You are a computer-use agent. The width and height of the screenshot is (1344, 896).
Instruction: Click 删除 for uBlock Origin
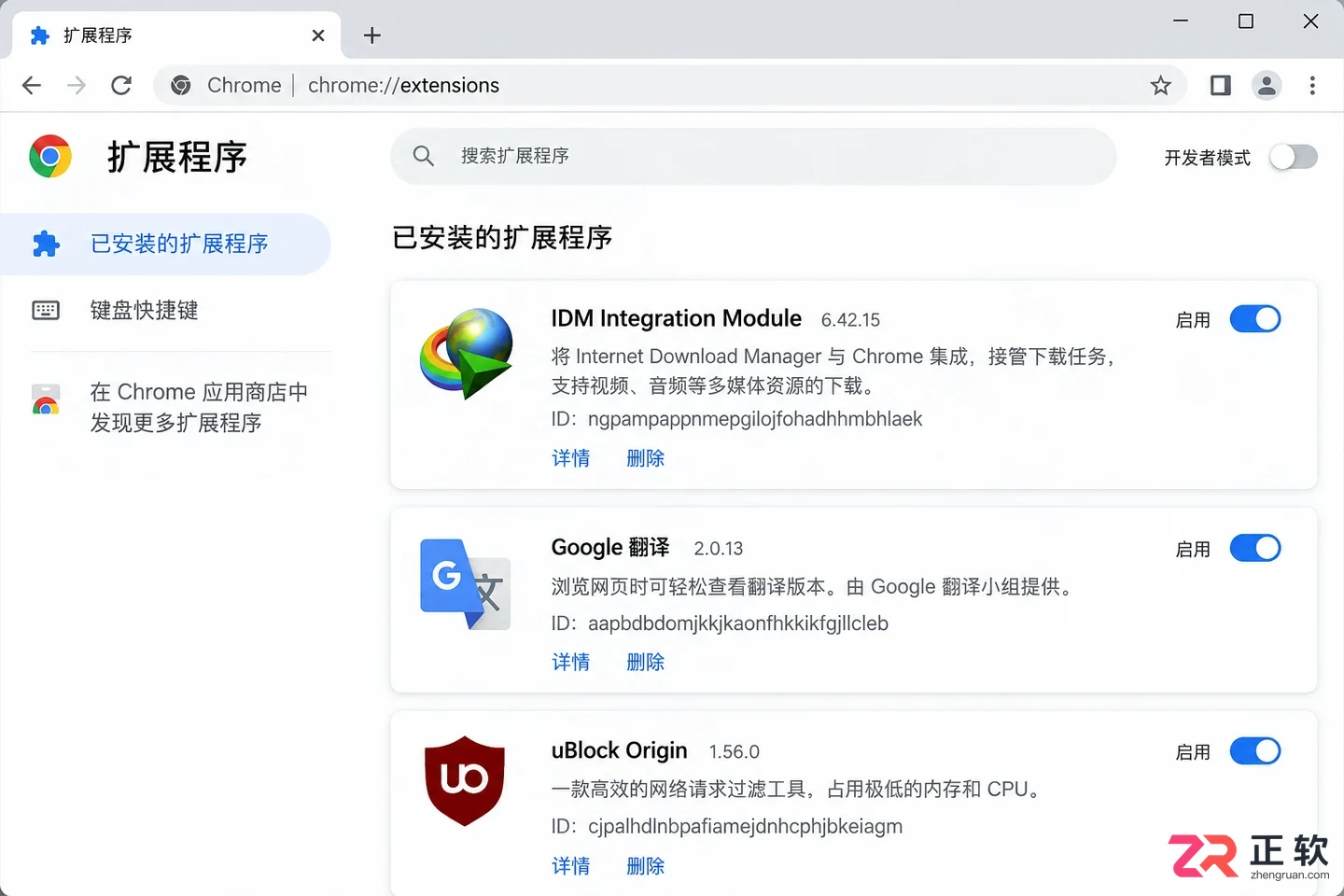(646, 866)
